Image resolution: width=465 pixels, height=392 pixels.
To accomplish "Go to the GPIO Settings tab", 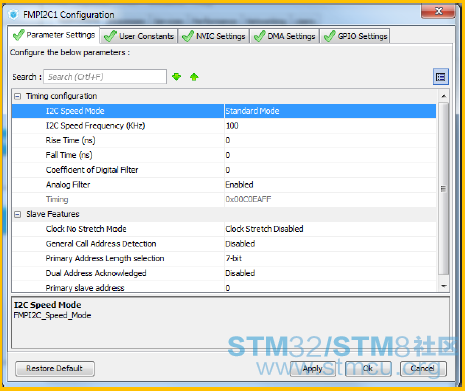I will [355, 36].
